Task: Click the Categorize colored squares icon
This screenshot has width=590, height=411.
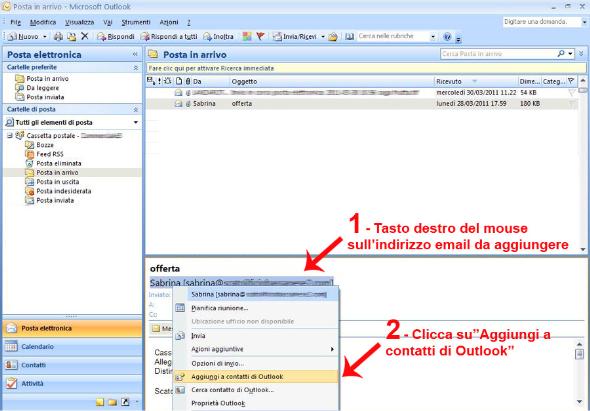Action: click(247, 37)
